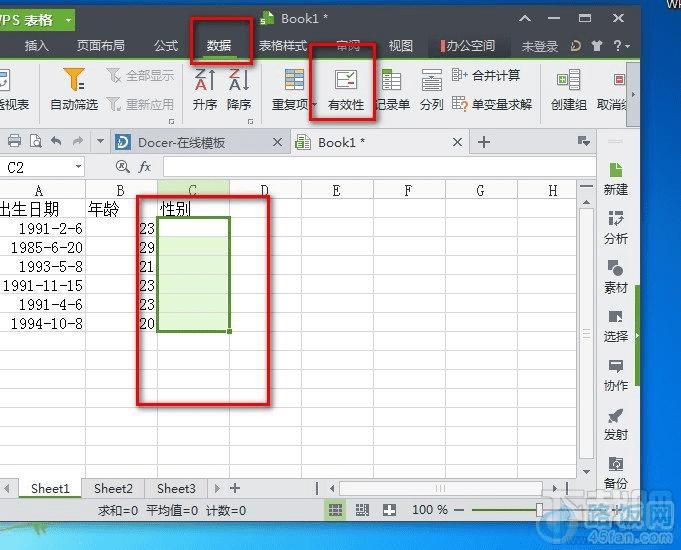Sort descending with 降序 icon
Viewport: 681px width, 550px height.
click(239, 80)
